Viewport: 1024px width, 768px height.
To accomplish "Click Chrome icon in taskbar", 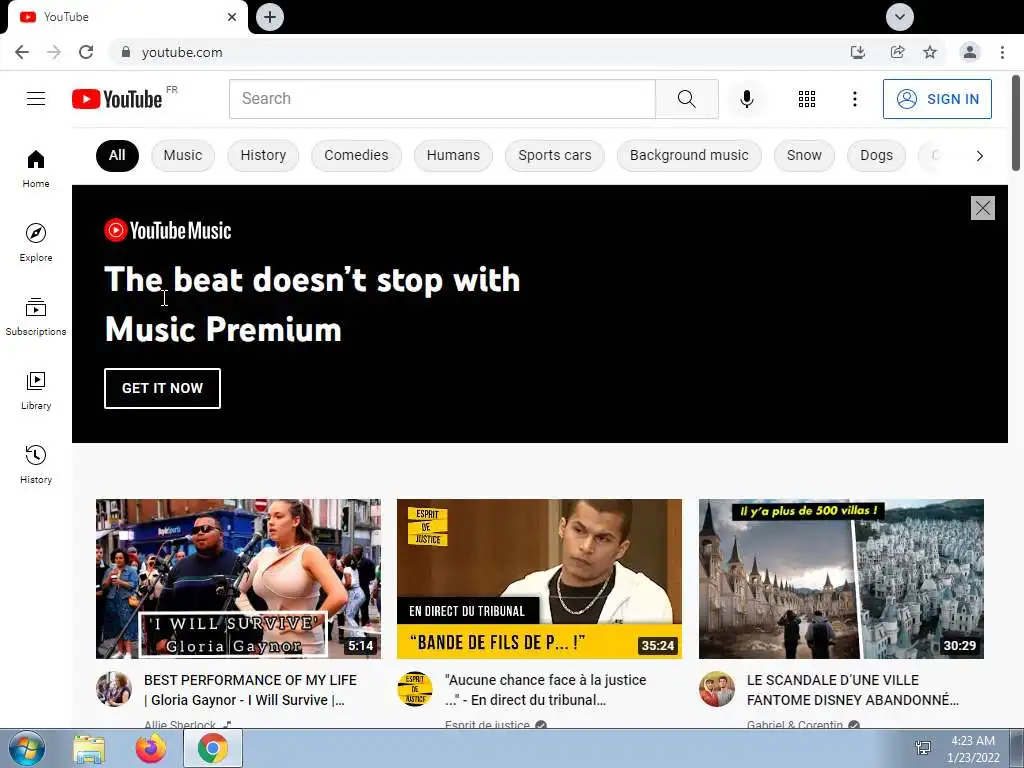I will tap(212, 748).
